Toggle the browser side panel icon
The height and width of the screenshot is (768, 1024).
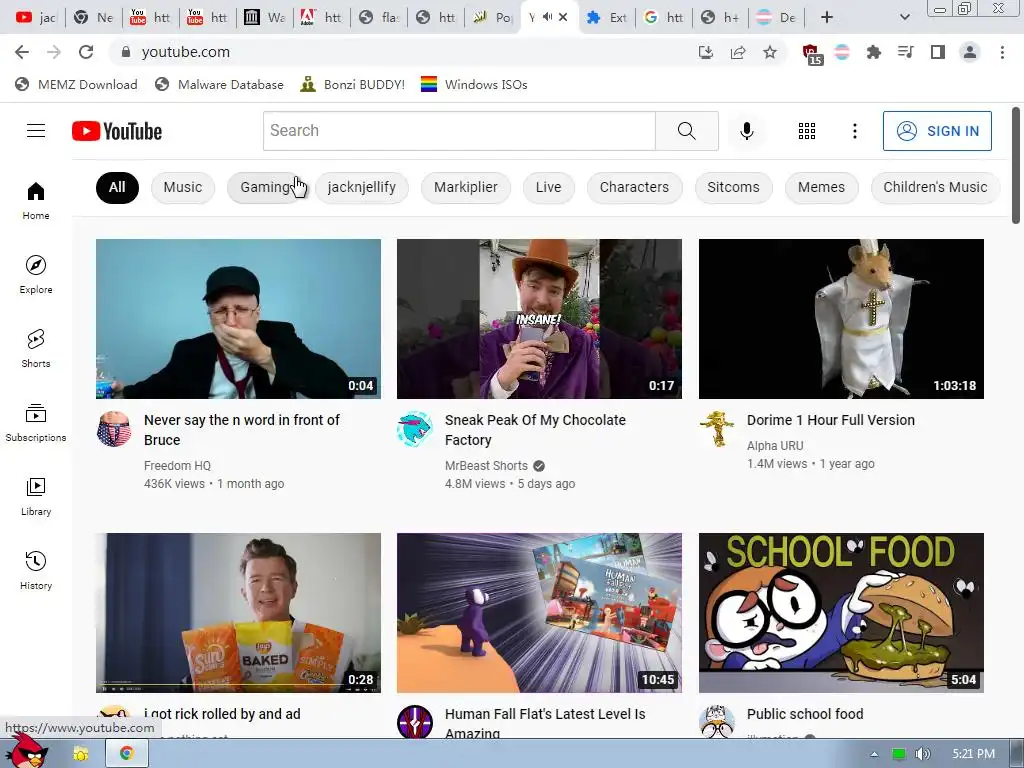tap(938, 52)
